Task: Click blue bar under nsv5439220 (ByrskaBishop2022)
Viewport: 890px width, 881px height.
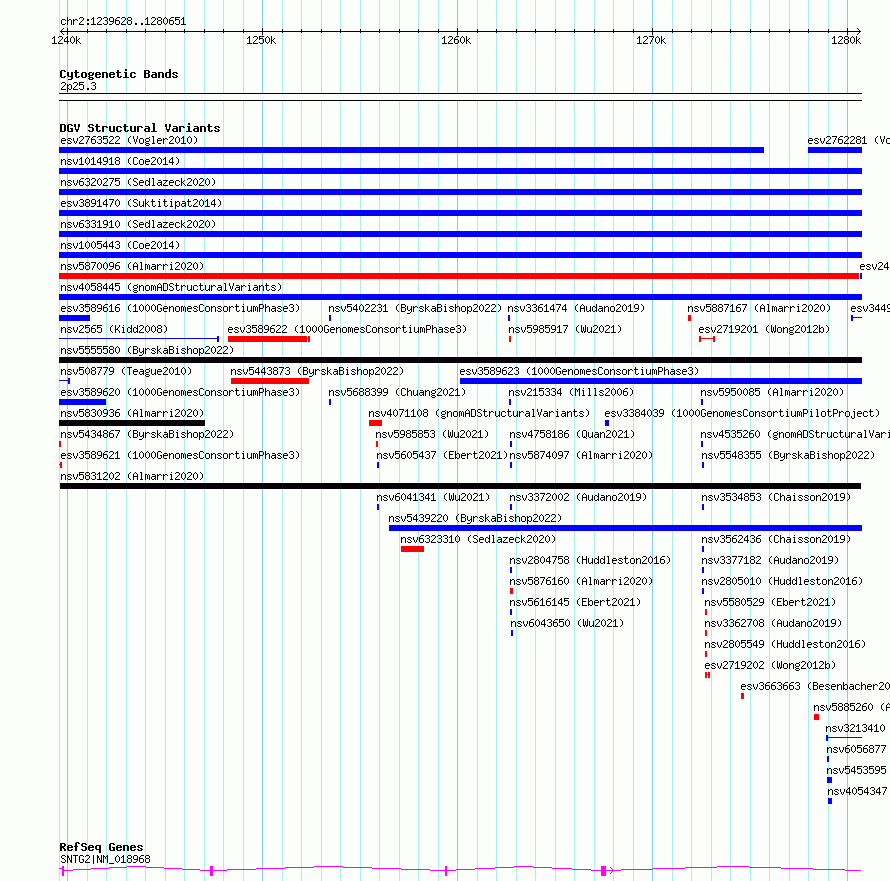Action: click(x=625, y=528)
